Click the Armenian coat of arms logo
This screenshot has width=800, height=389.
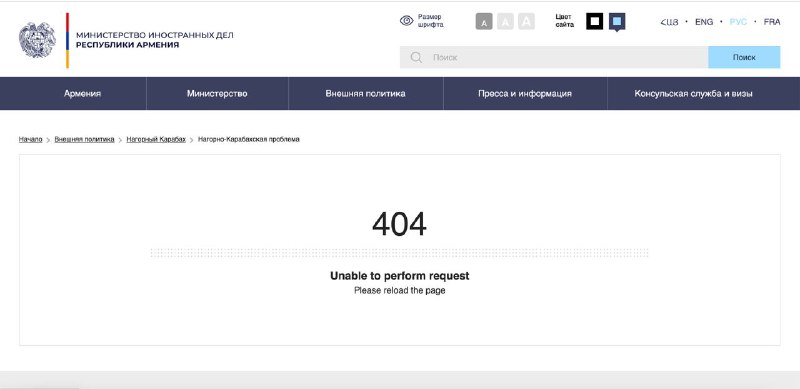point(37,40)
